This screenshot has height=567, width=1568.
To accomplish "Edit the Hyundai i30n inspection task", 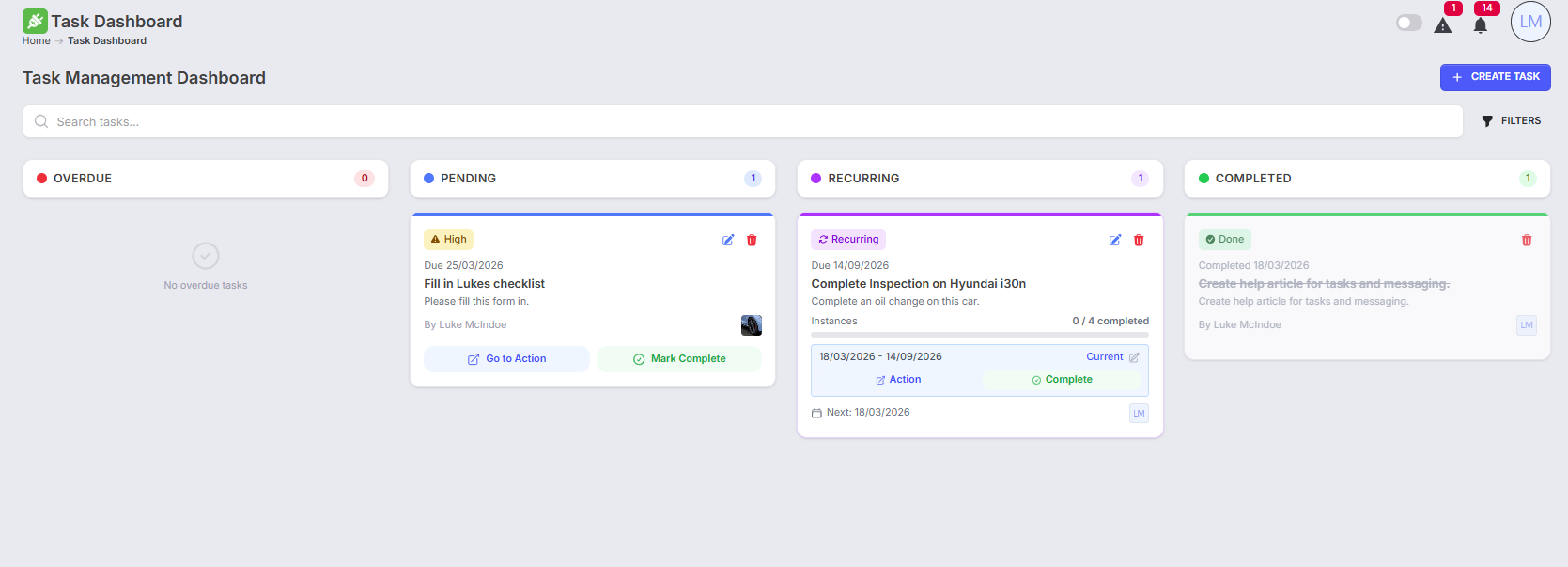I will 1115,240.
